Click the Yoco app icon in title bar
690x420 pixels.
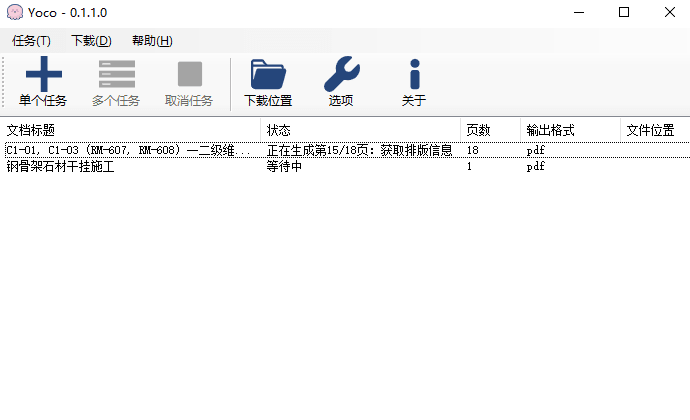(x=14, y=12)
